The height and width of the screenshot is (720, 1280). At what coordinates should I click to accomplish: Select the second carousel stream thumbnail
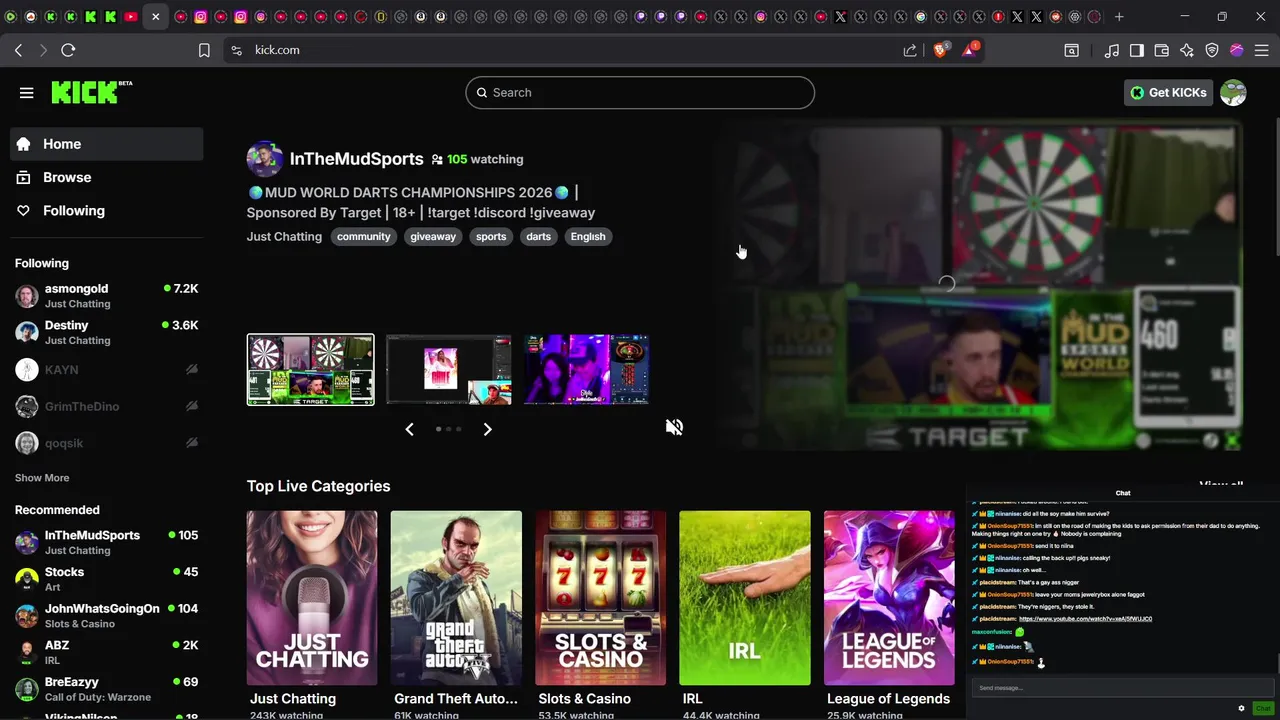tap(449, 370)
